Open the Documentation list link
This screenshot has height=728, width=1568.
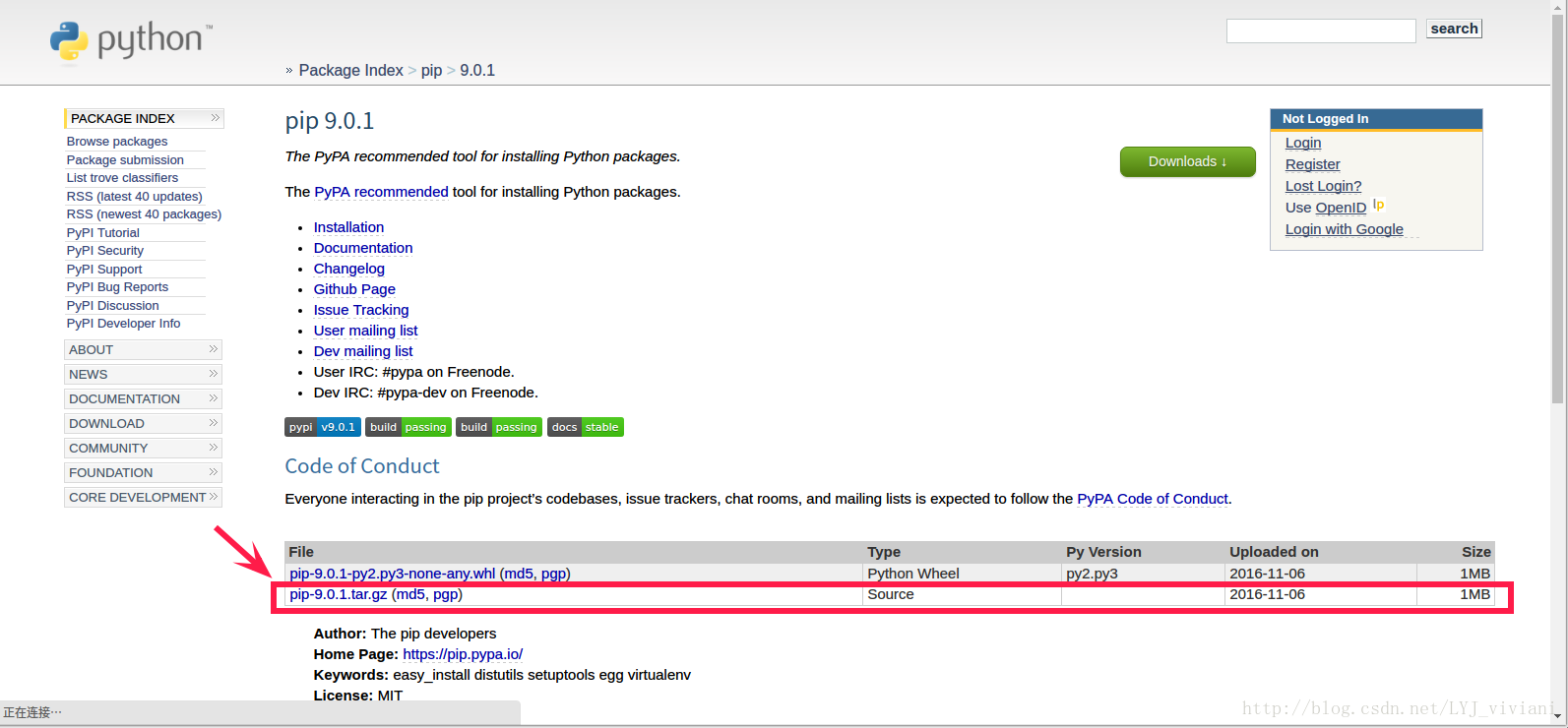click(363, 248)
